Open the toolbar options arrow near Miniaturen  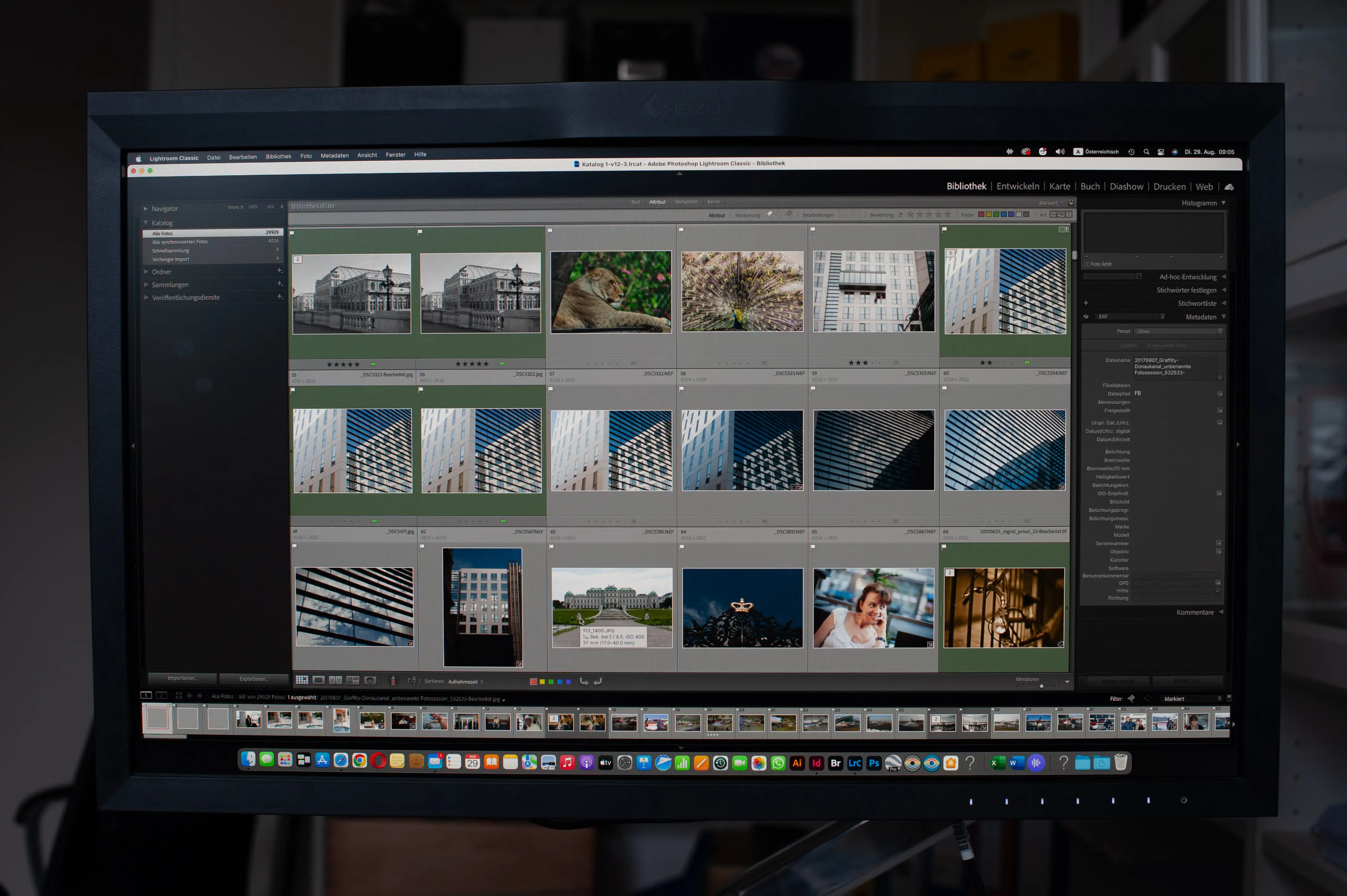click(1067, 681)
